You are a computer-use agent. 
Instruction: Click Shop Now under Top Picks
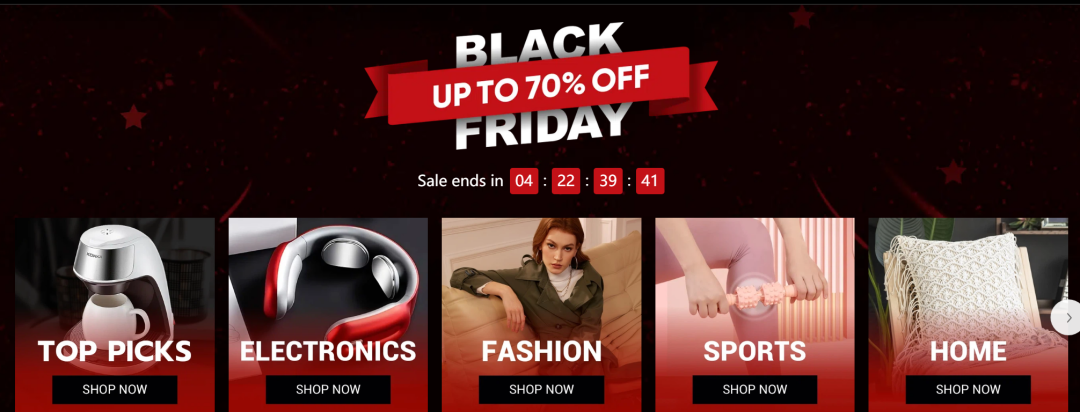tap(114, 389)
